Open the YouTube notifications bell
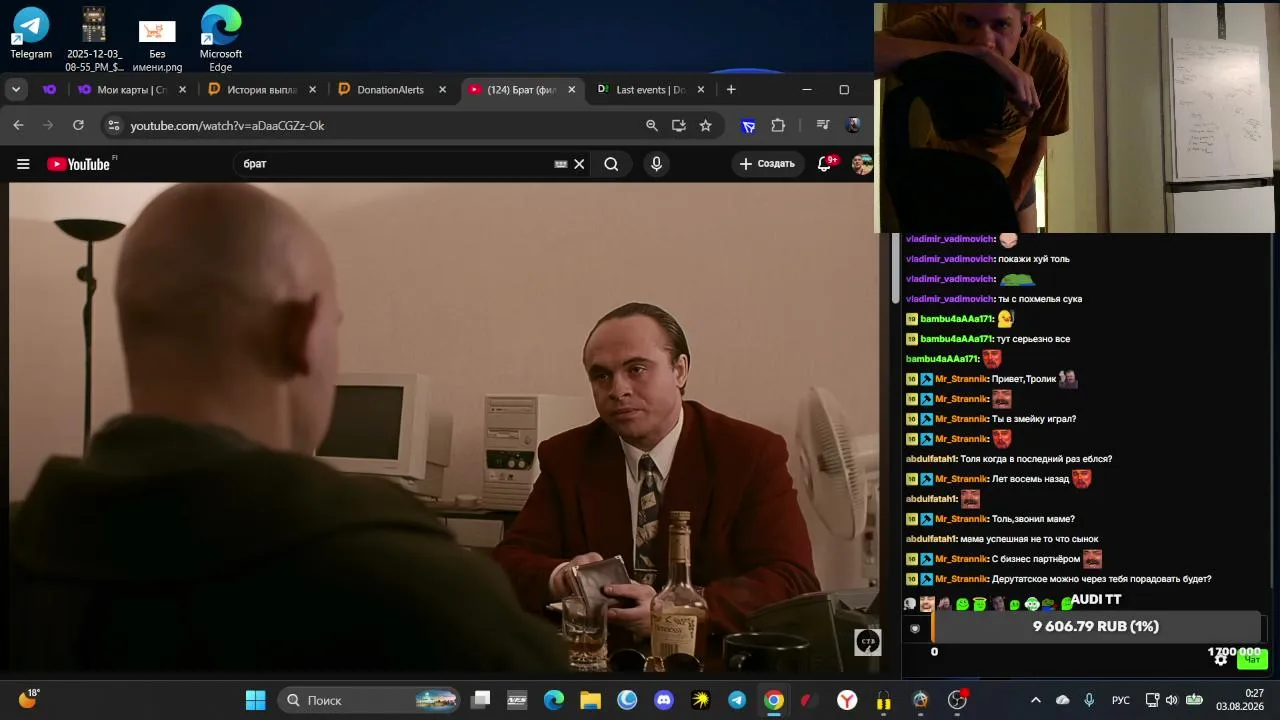 tap(825, 164)
